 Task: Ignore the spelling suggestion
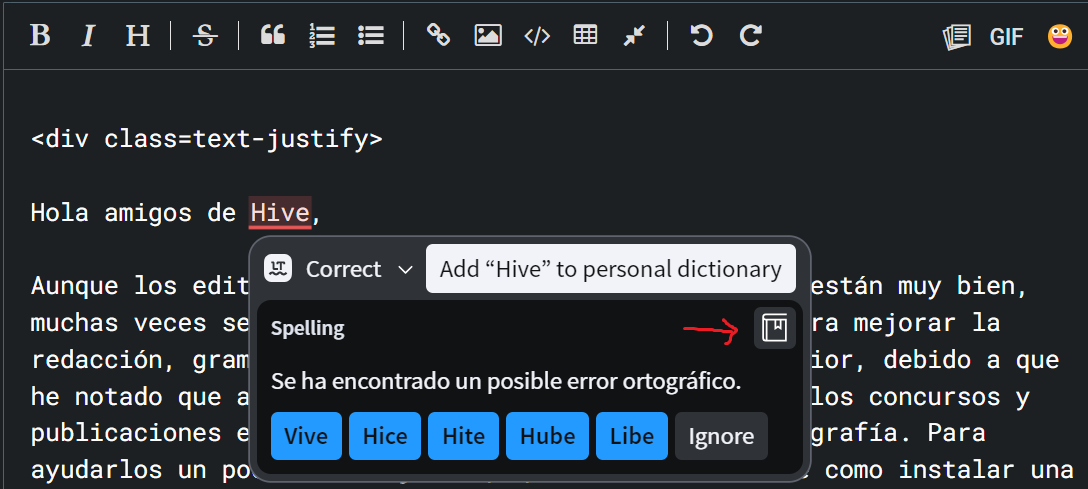(x=721, y=436)
